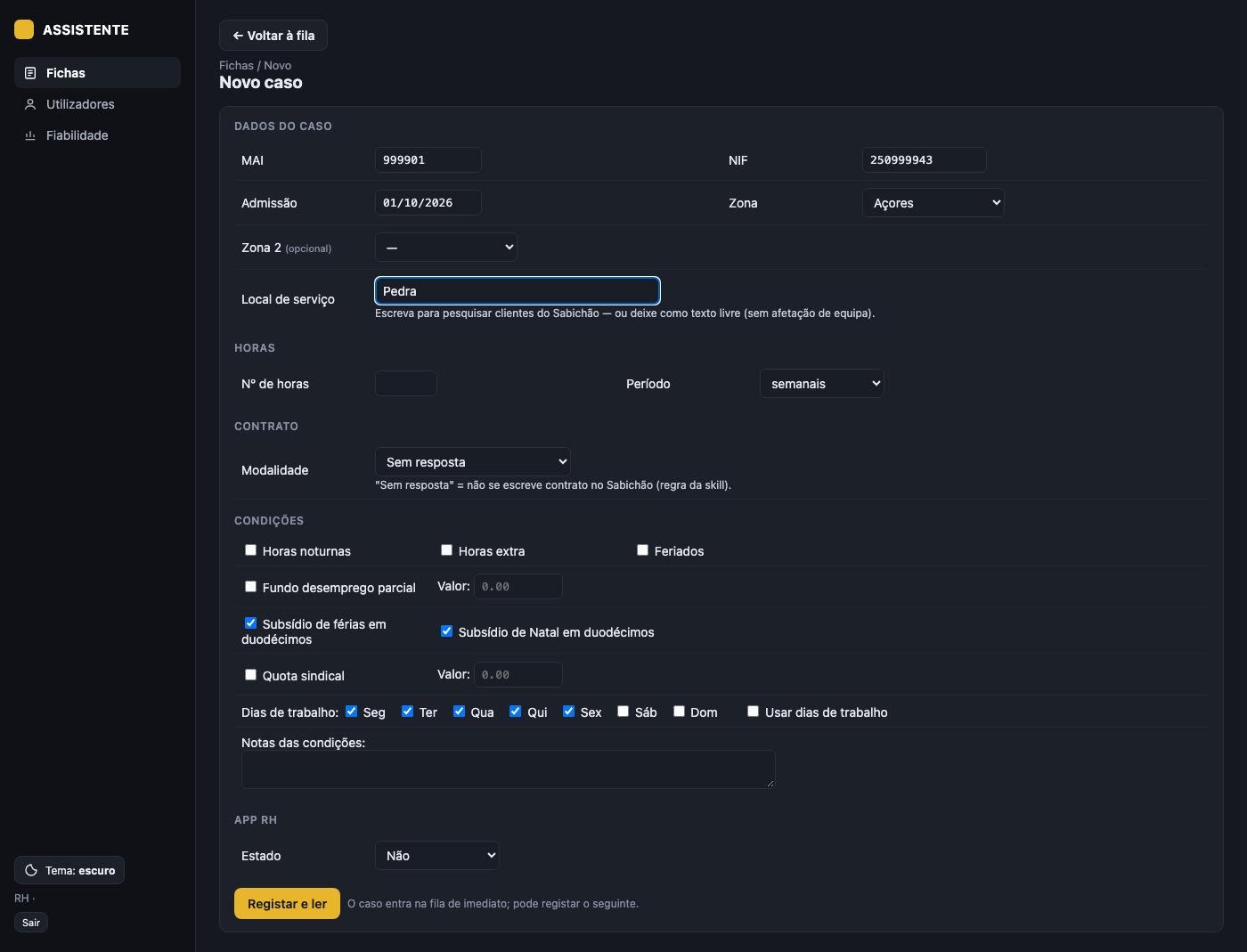Open the Zona dropdown showing Açores
1247x952 pixels.
coord(933,203)
